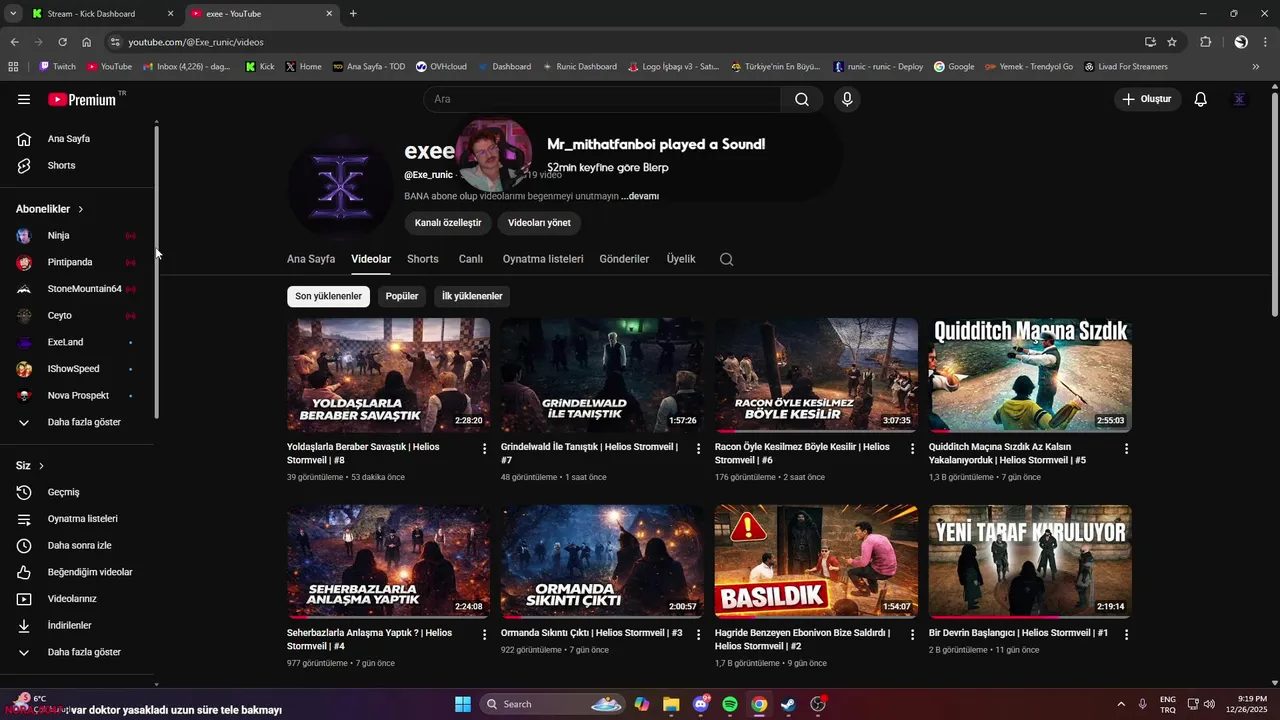The image size is (1280, 720).
Task: Show more bookmarks overflow chevron
Action: coord(1256,67)
